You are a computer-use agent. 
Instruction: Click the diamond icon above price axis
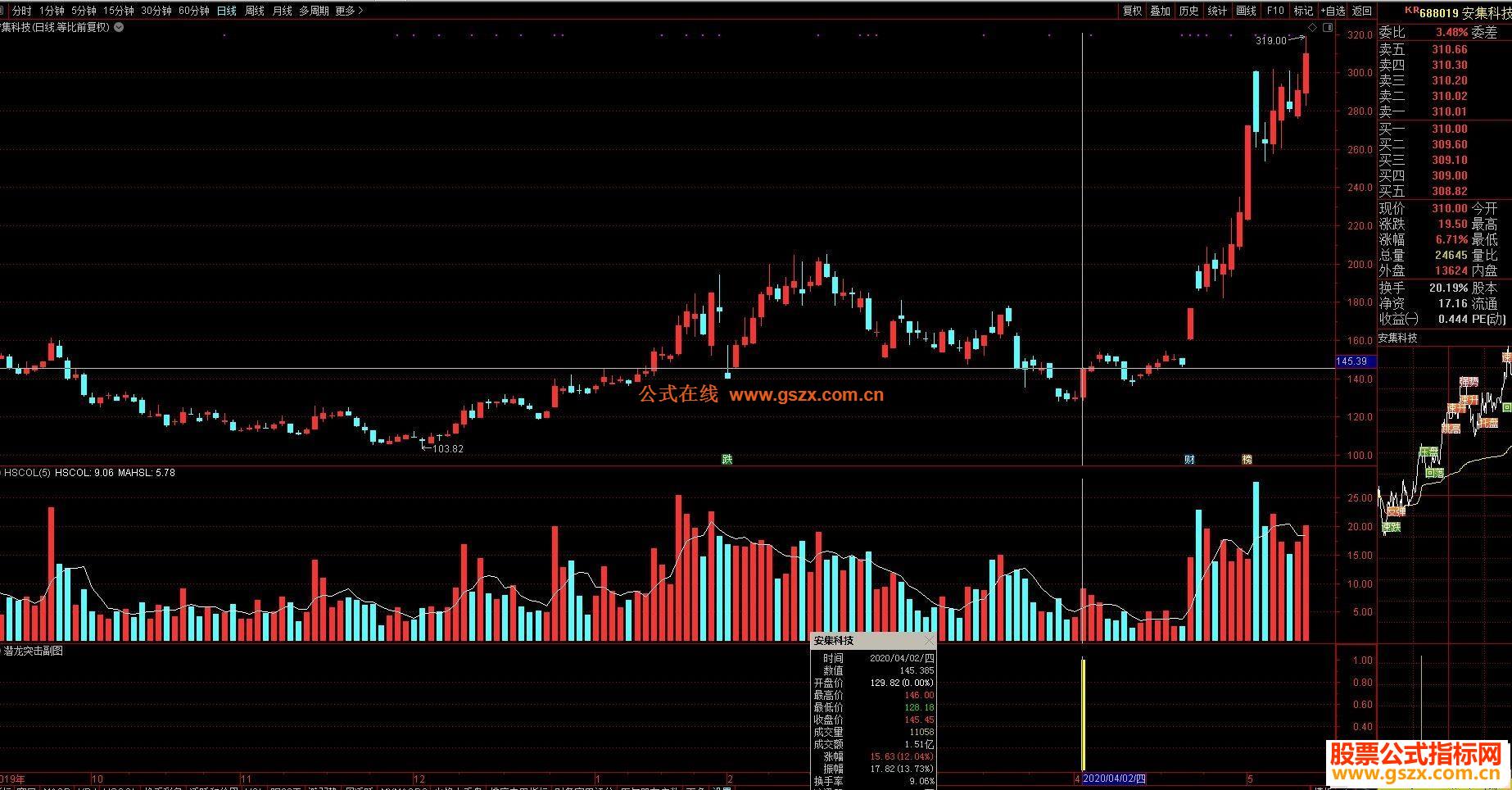1312,28
